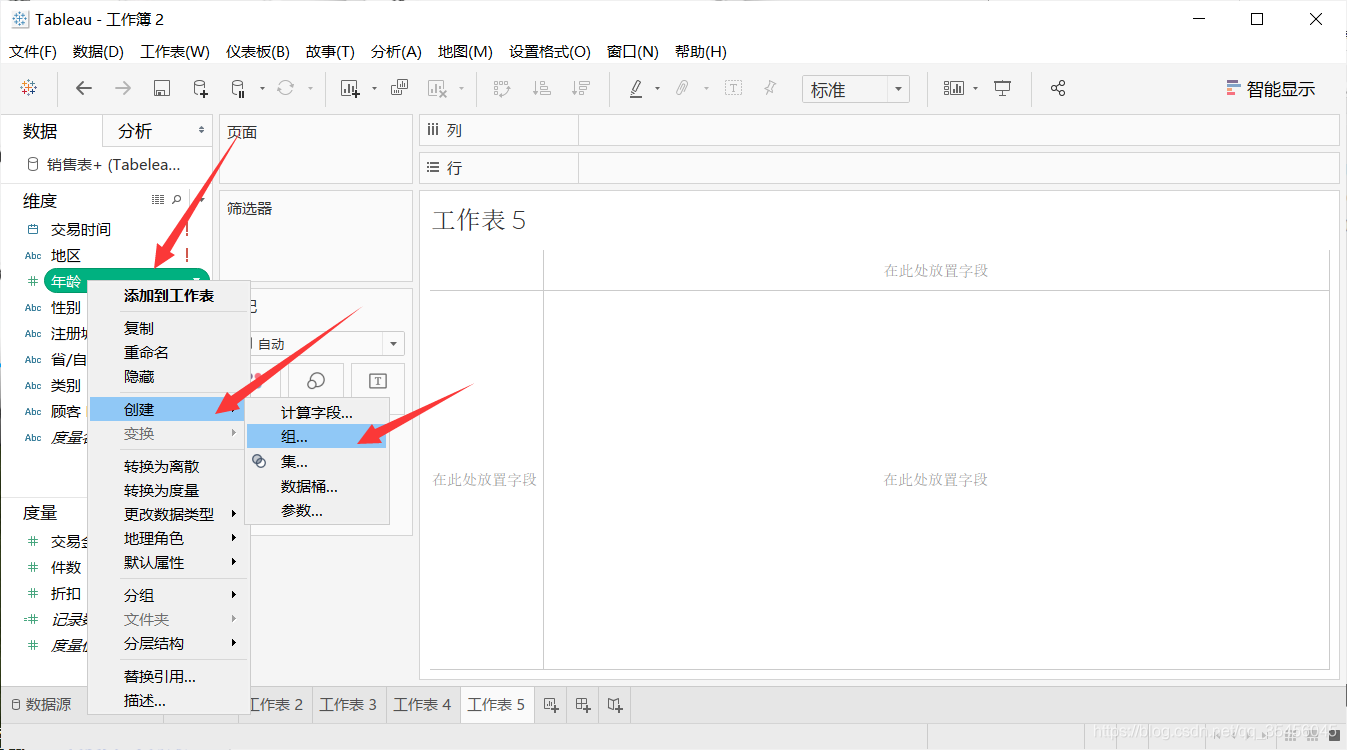
Task: Click the sort ascending icon
Action: [x=541, y=88]
